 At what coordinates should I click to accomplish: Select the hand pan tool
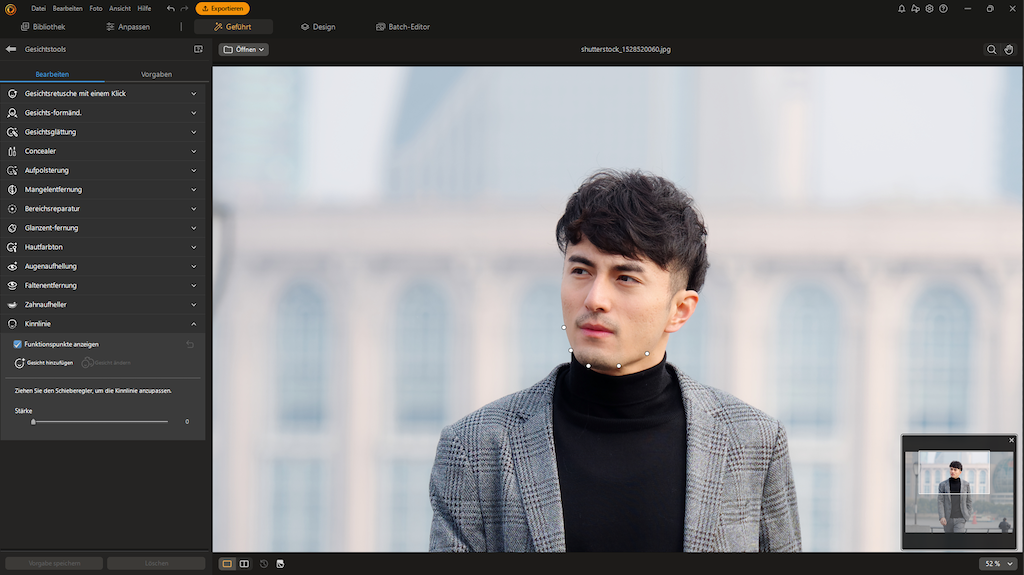pos(1009,49)
